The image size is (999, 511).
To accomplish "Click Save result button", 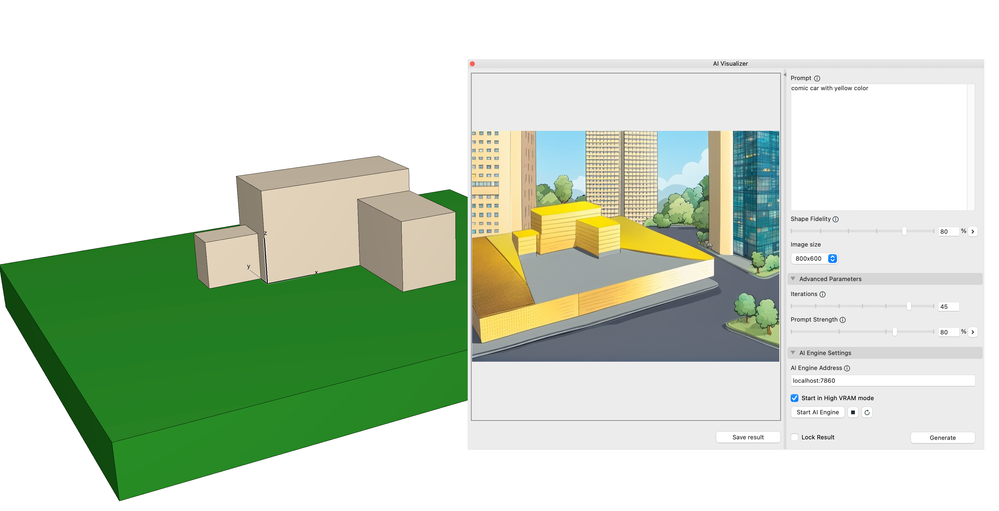I will point(748,437).
